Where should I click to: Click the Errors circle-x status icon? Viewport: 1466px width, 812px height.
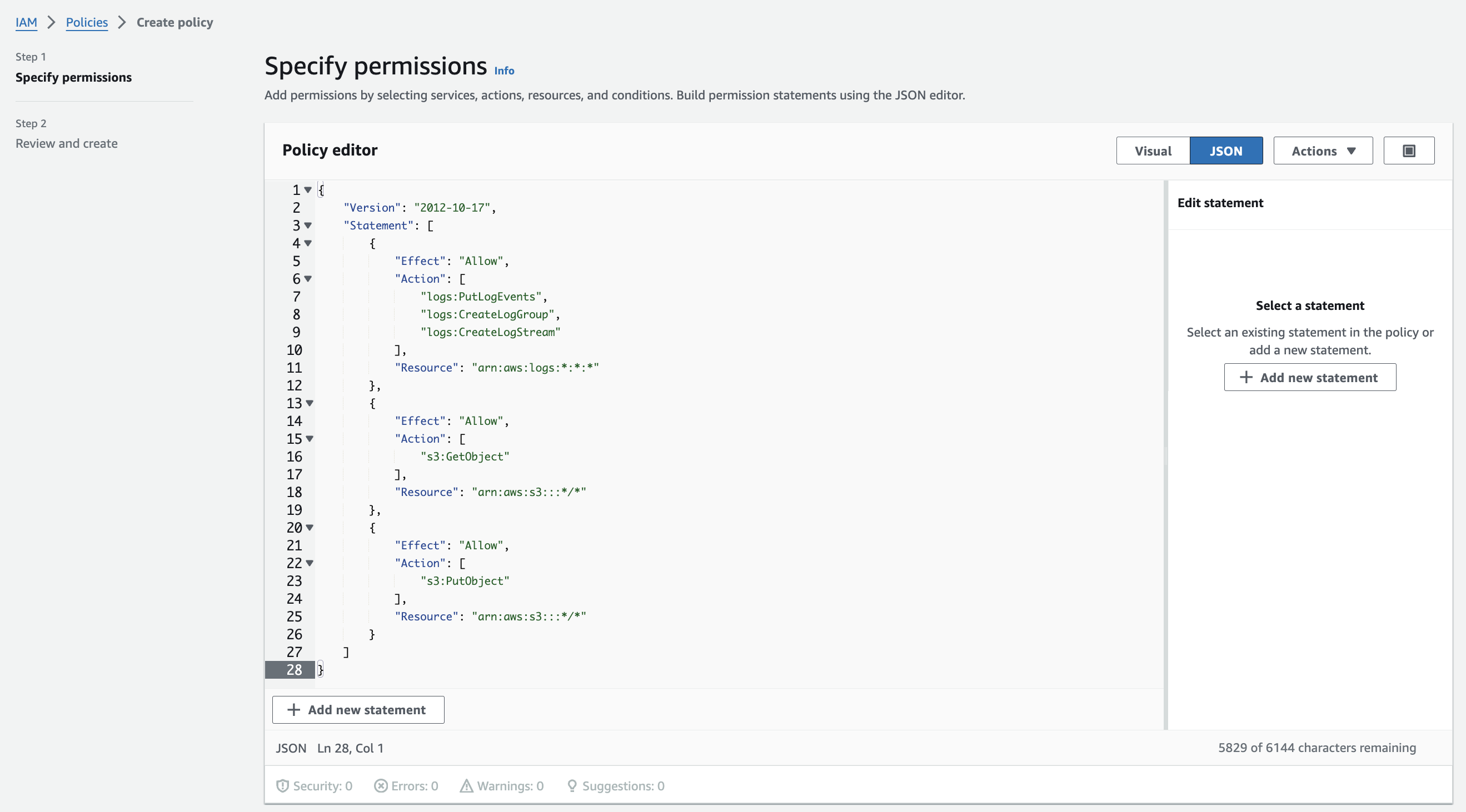(381, 786)
